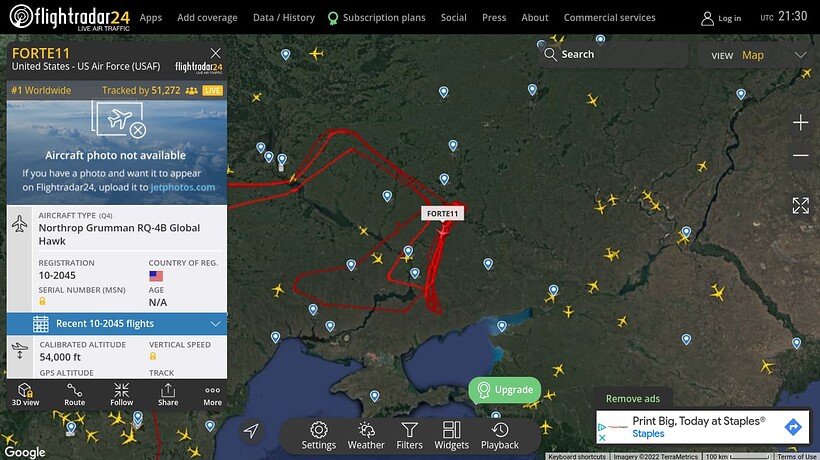Viewport: 820px width, 460px height.
Task: Open the Data / History menu
Action: 284,17
